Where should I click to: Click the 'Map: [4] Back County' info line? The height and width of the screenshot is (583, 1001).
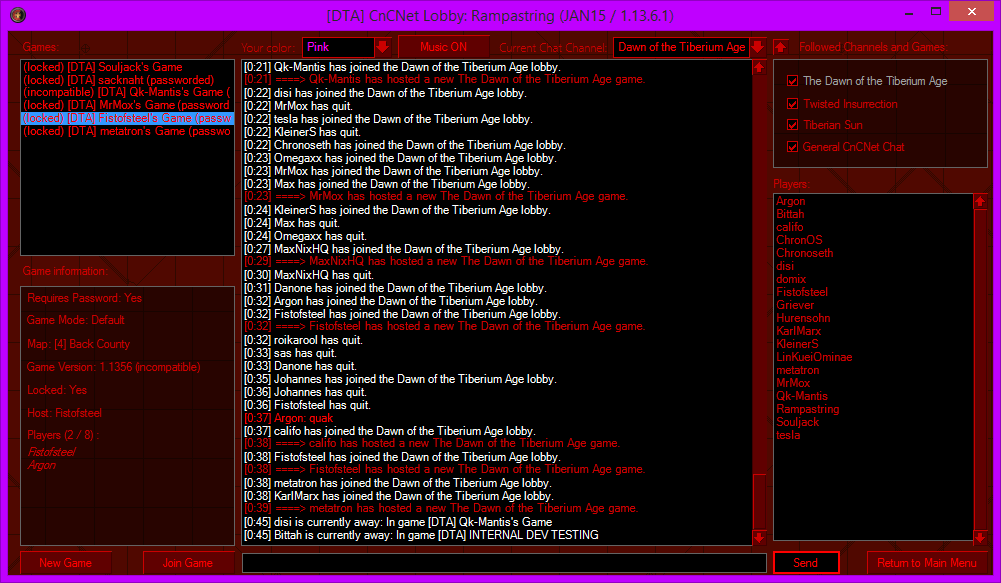click(79, 344)
